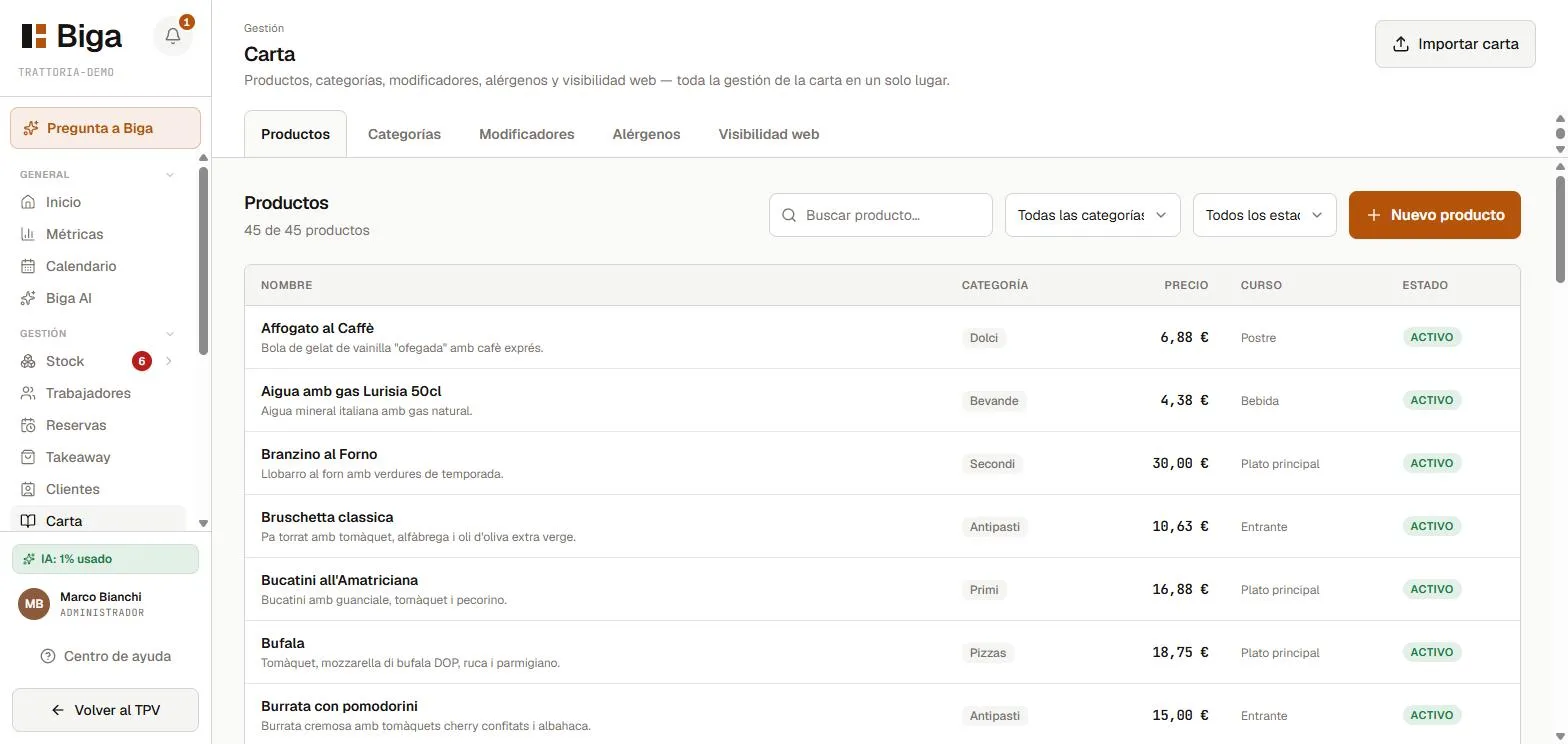Viewport: 1568px width, 744px height.
Task: Switch to the Productos tab
Action: point(295,134)
